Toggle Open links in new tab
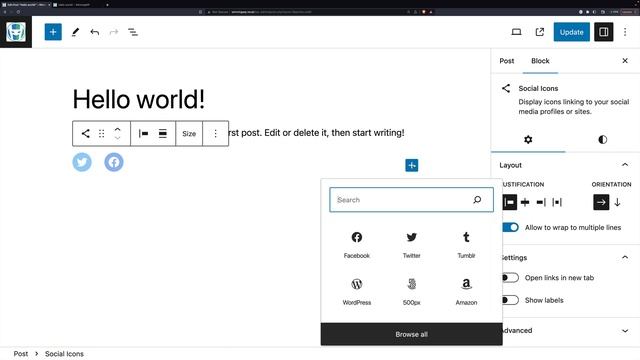 click(510, 278)
